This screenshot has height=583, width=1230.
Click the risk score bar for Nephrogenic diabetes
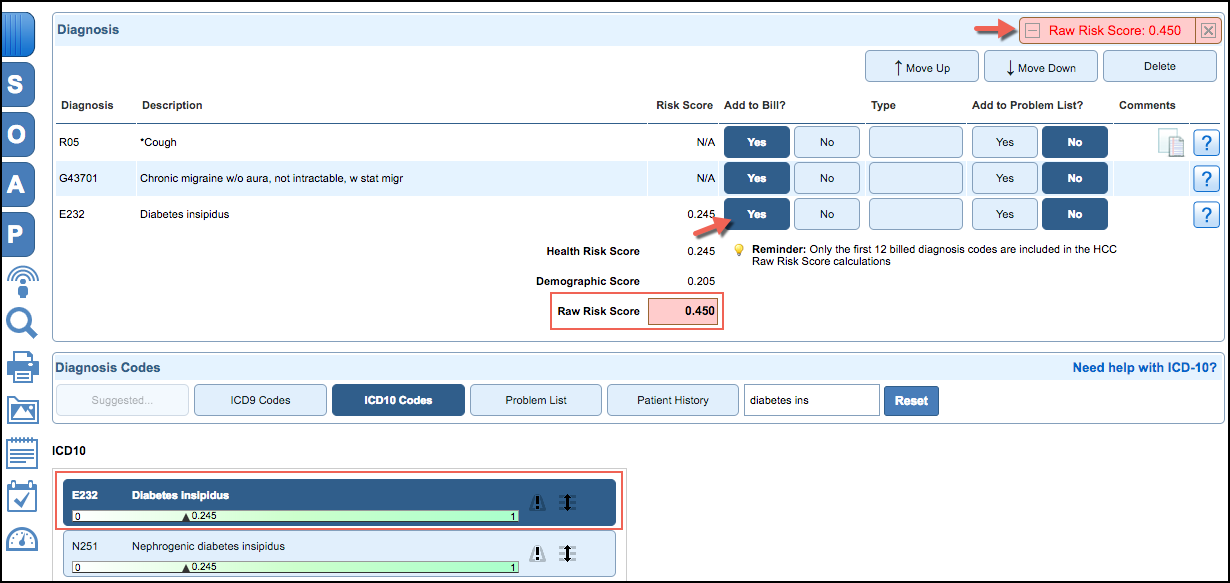point(296,568)
